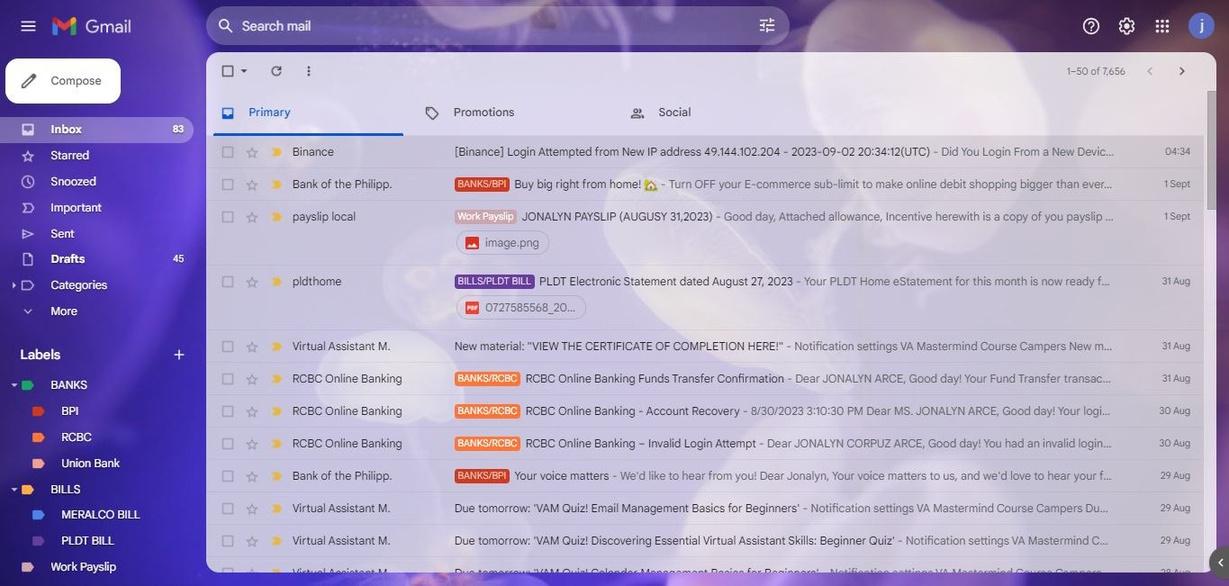The height and width of the screenshot is (586, 1229).
Task: Switch to the Promotions tab
Action: click(483, 113)
